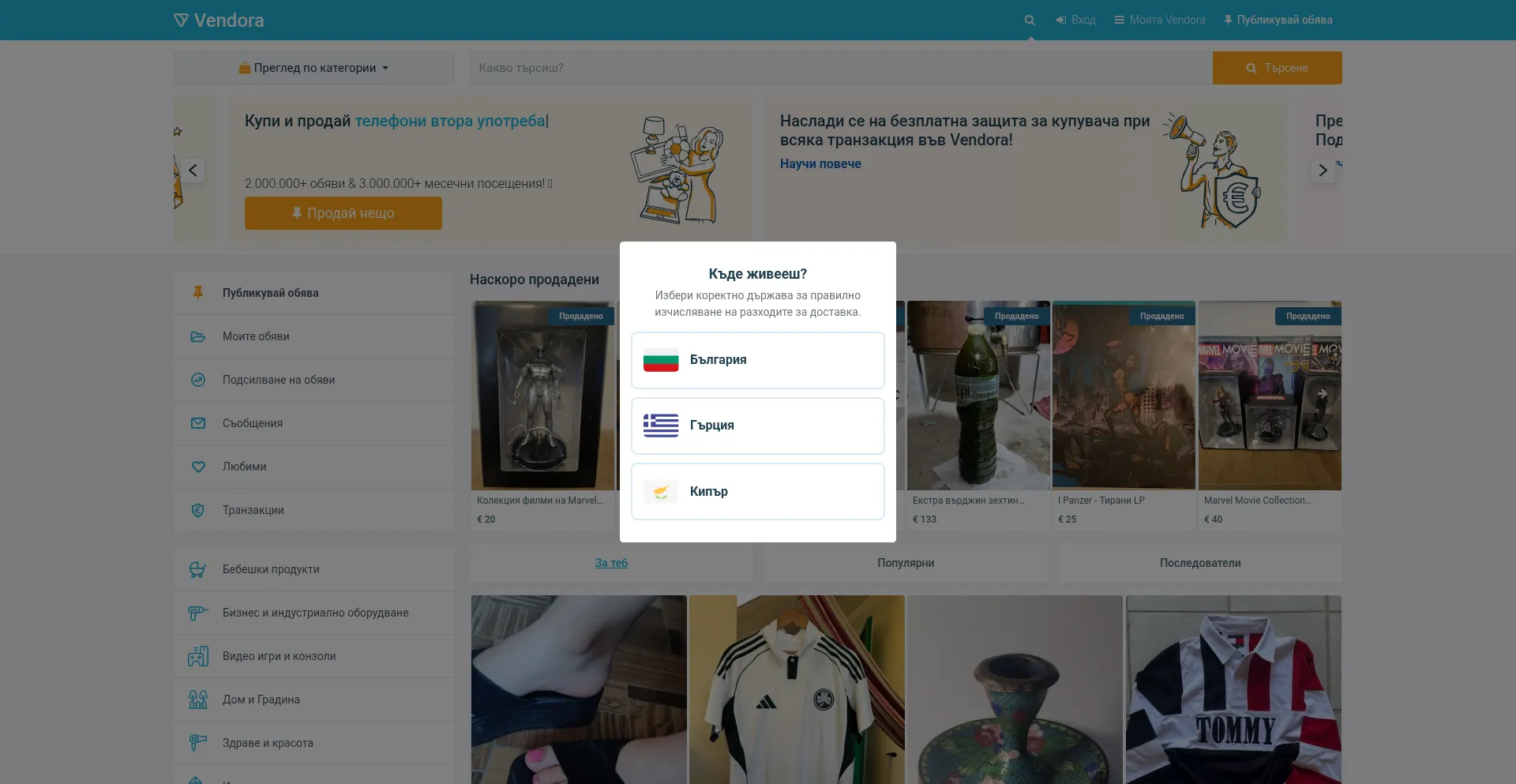
Task: Open Дом и Градина category
Action: click(313, 700)
